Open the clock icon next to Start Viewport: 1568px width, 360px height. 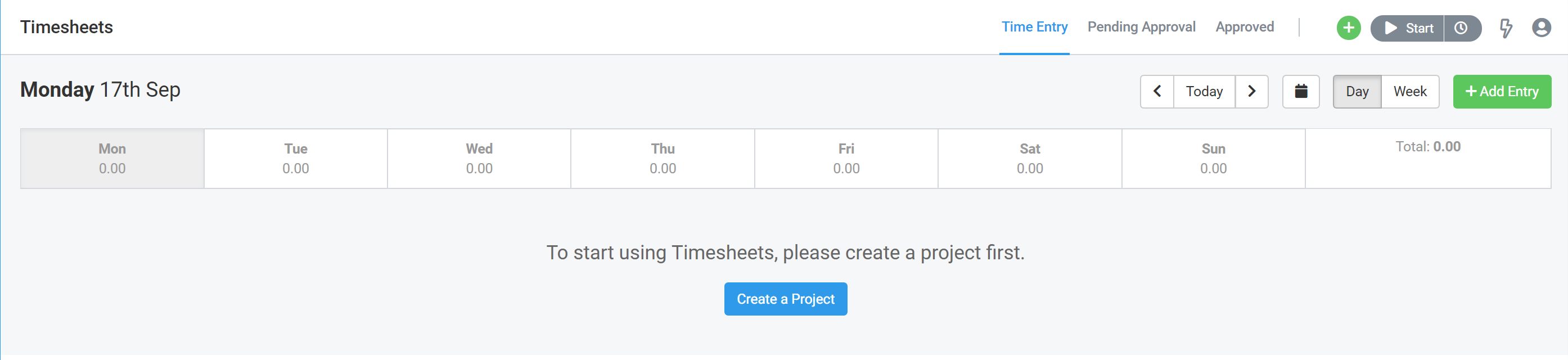click(x=1462, y=28)
